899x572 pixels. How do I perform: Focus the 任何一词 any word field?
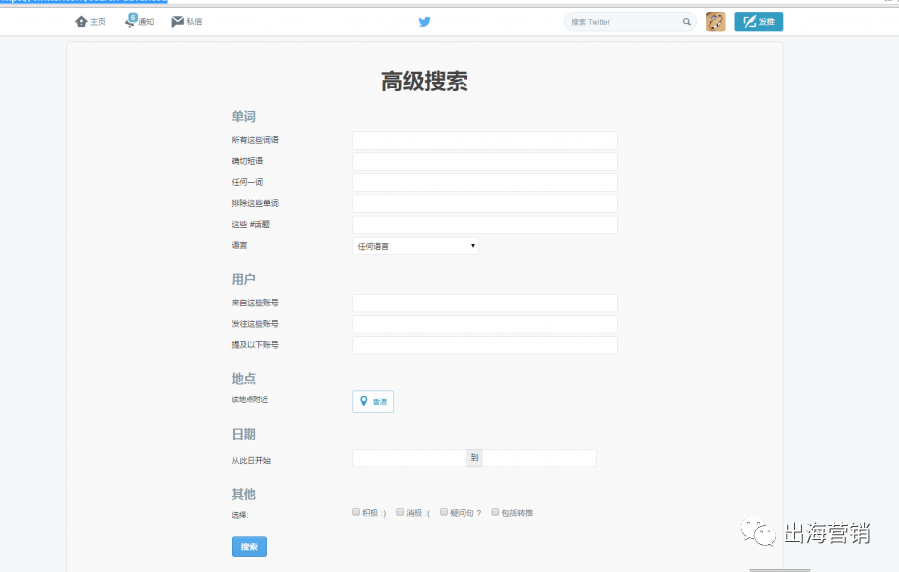[484, 183]
